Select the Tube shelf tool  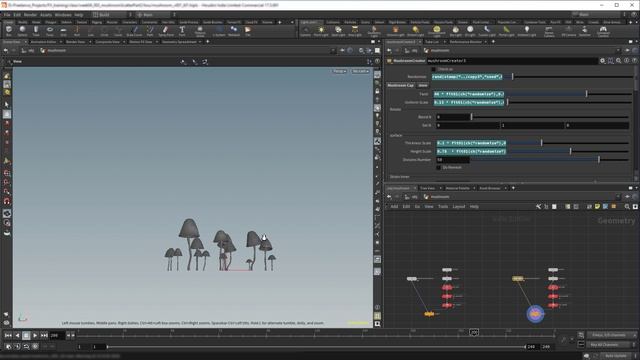(x=36, y=31)
